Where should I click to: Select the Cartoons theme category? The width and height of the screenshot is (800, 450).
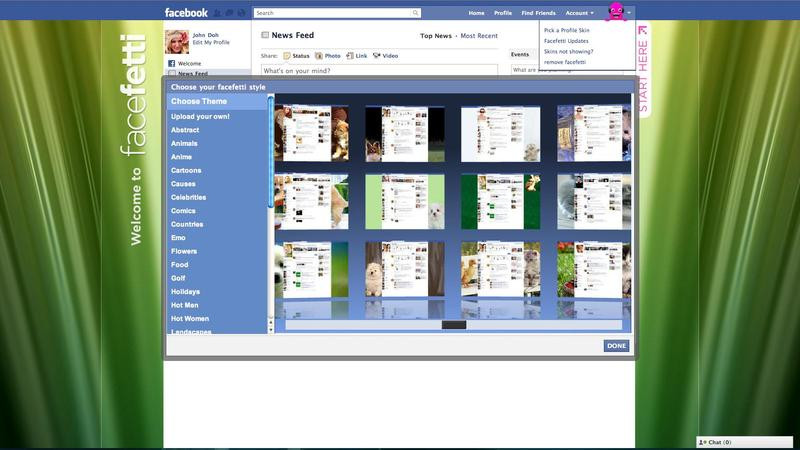(186, 170)
